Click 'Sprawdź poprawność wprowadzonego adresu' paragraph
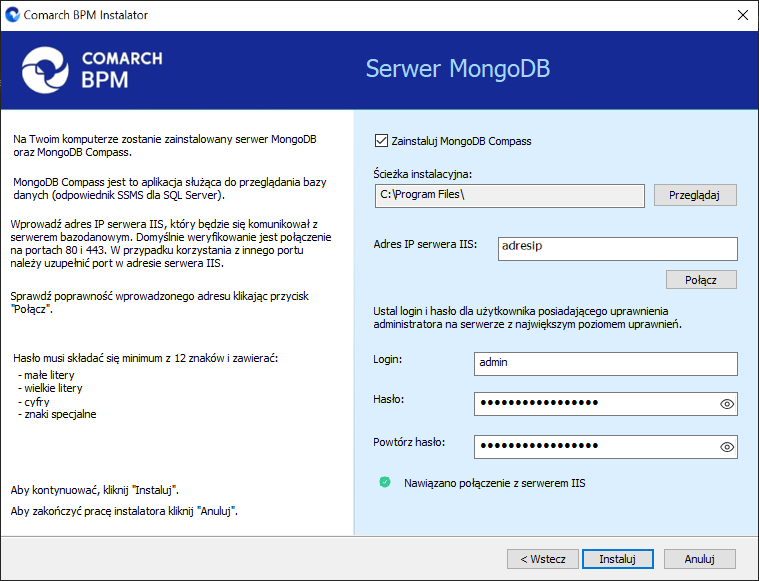 (x=160, y=303)
